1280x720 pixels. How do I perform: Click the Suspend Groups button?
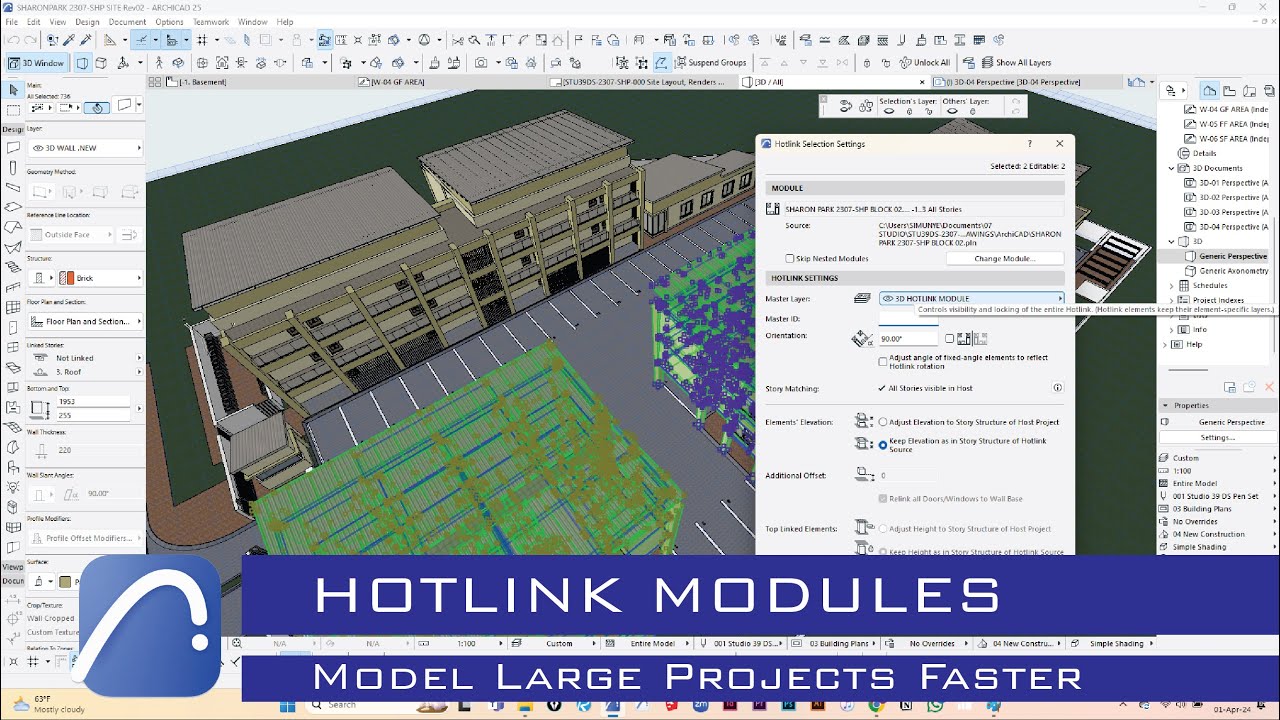pyautogui.click(x=709, y=62)
